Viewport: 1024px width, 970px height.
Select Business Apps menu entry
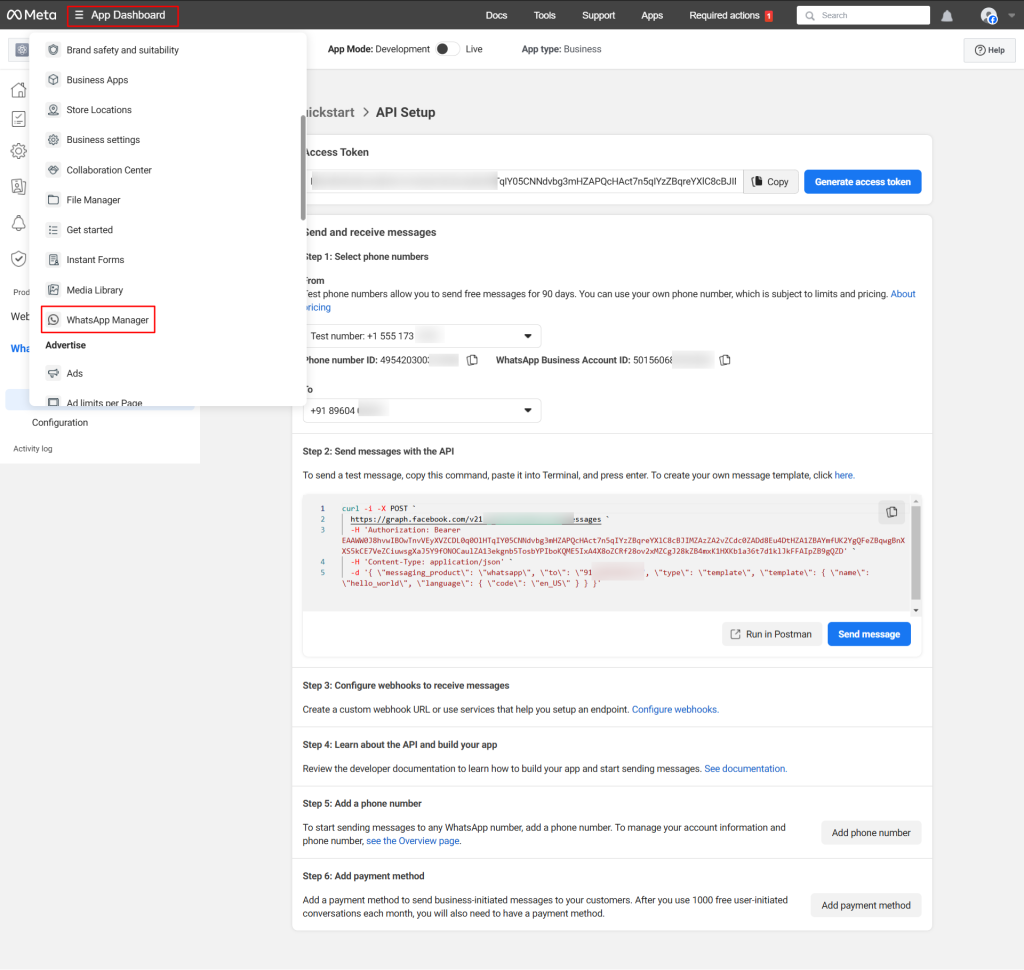[97, 80]
